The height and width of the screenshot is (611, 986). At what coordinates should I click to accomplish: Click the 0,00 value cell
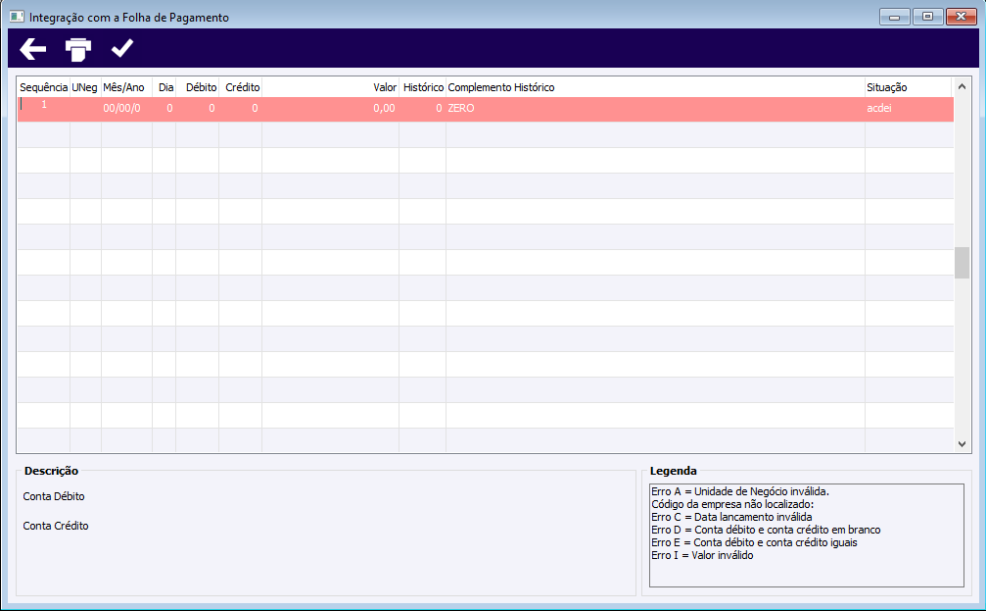tap(330, 108)
